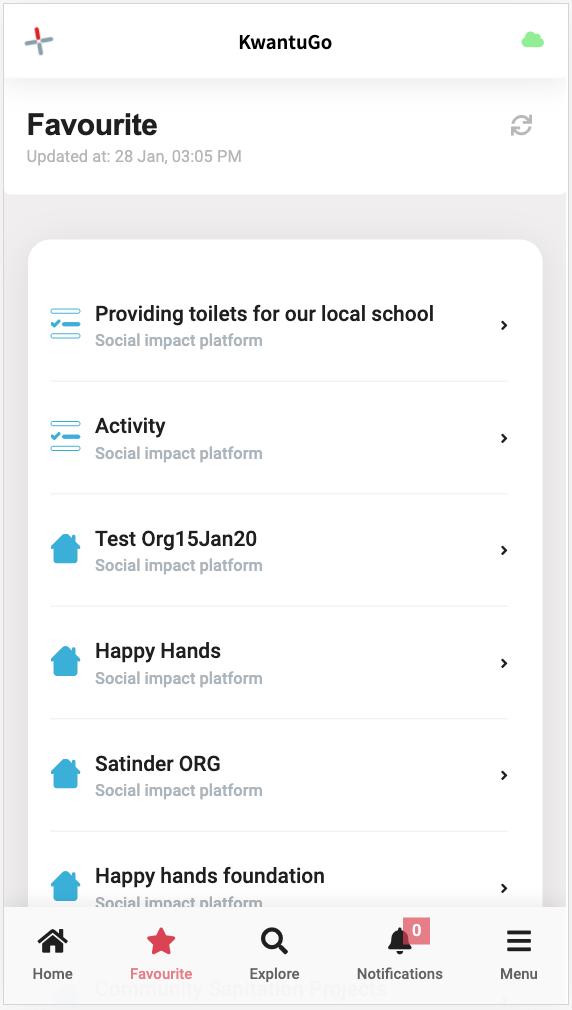The height and width of the screenshot is (1010, 572).
Task: Click the checklist icon beside Providing toilets project
Action: [x=65, y=323]
